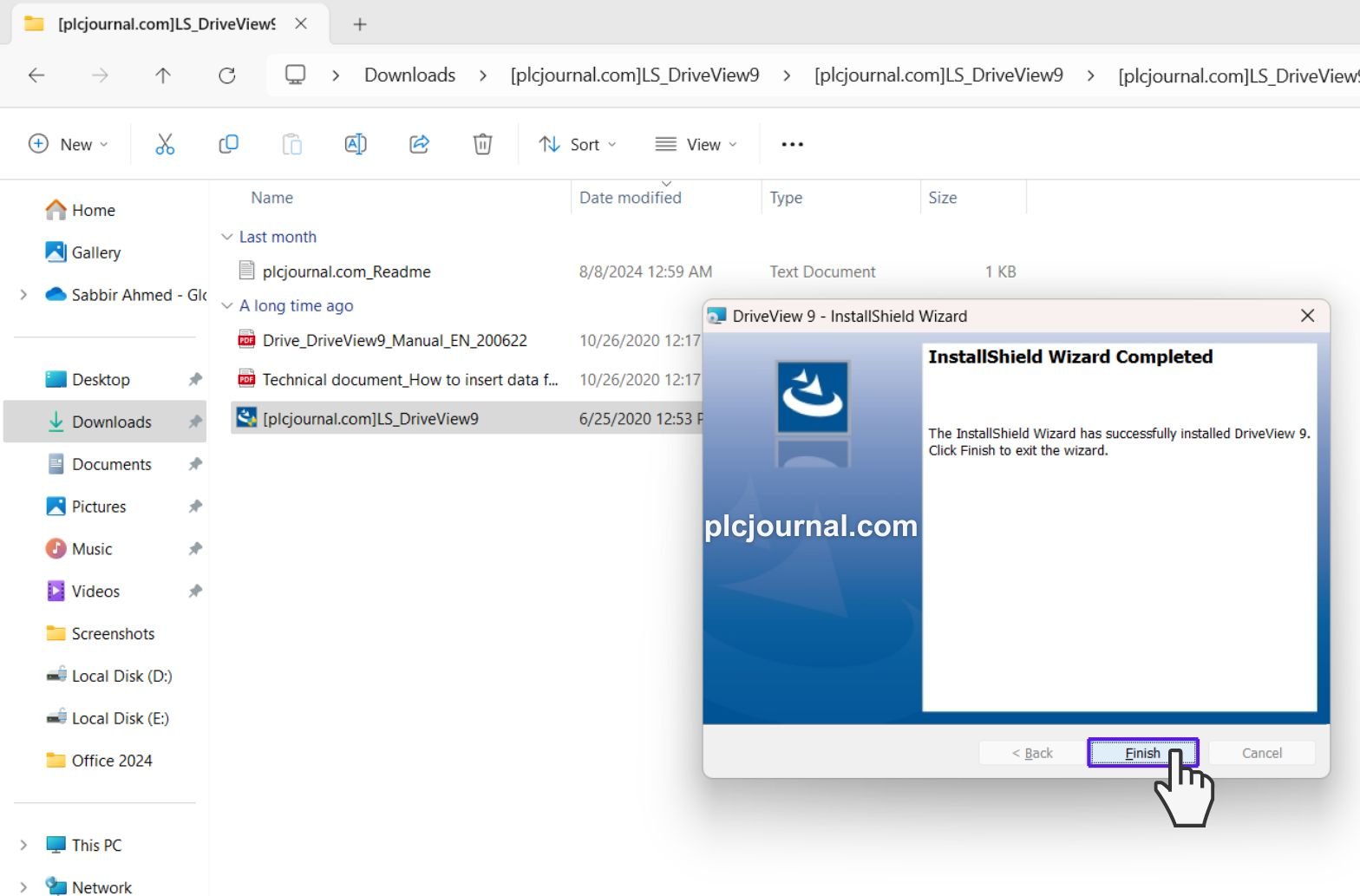Click Cancel in InstallShield Wizard
This screenshot has height=896, width=1360.
(1262, 753)
